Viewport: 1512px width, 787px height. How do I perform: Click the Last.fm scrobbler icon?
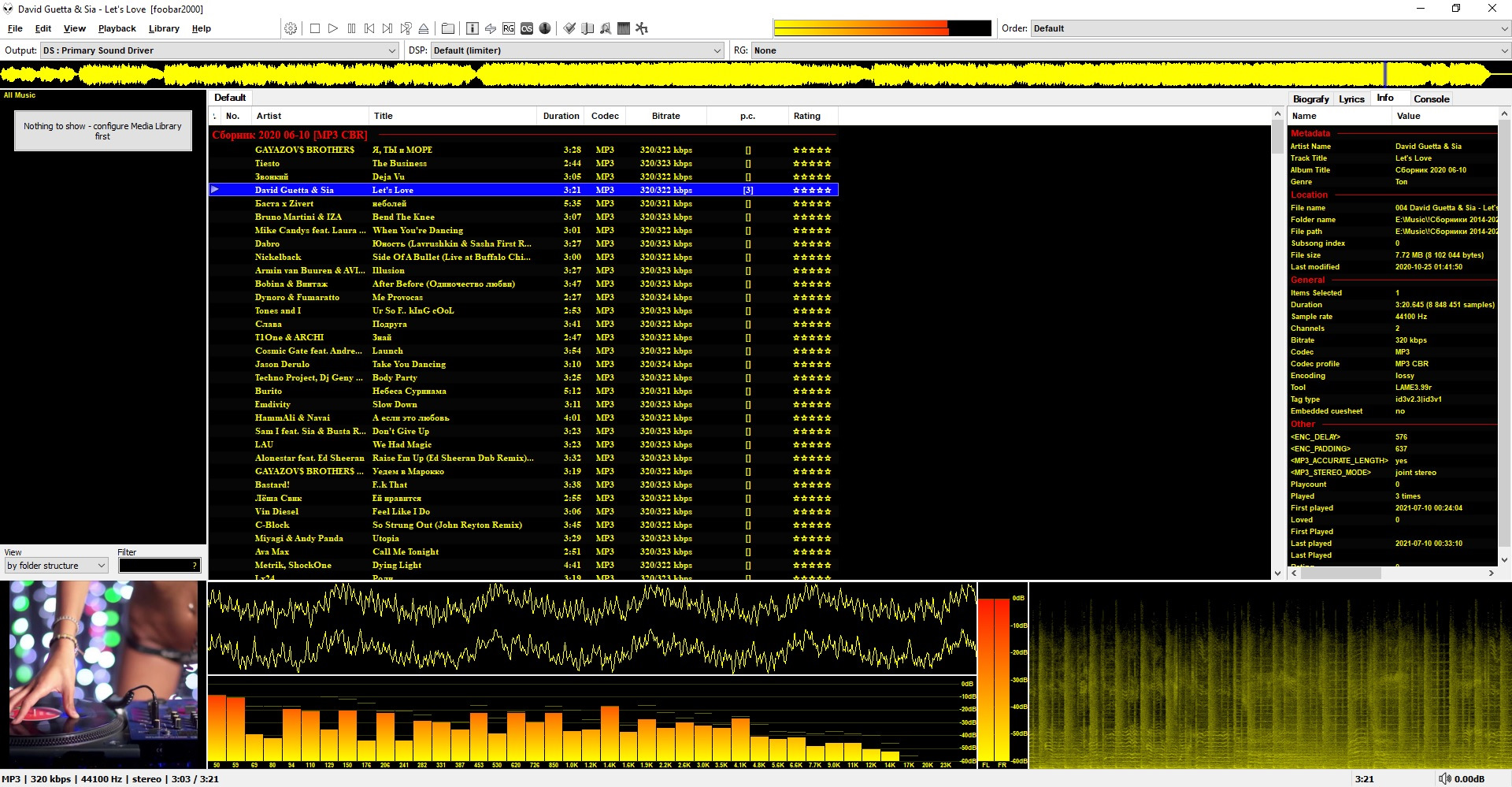pyautogui.click(x=527, y=28)
